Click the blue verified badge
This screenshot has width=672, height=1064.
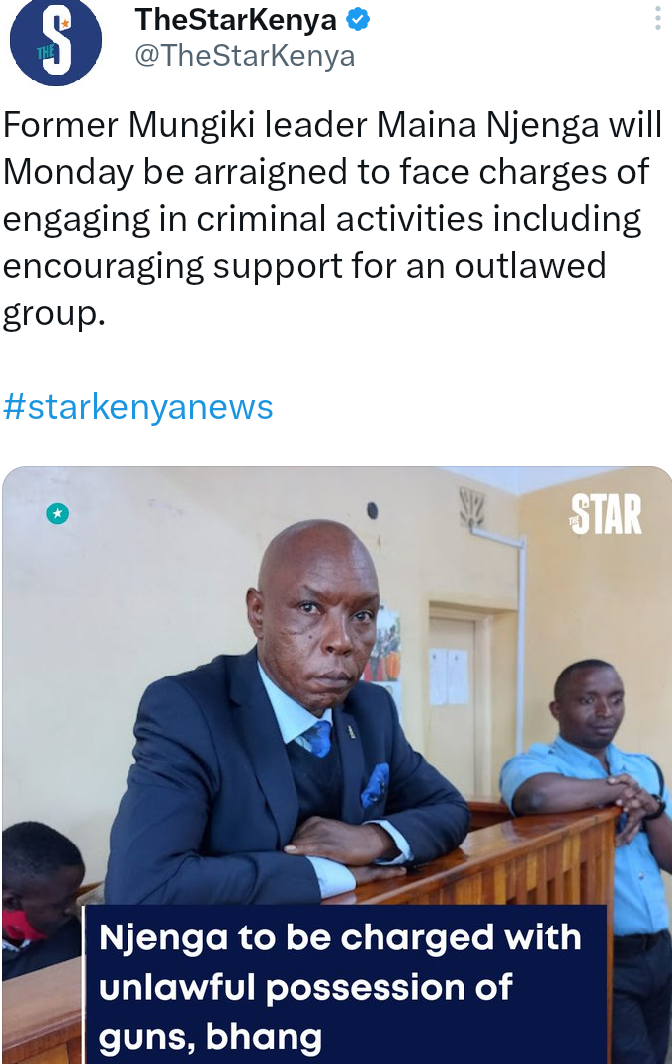[x=358, y=20]
